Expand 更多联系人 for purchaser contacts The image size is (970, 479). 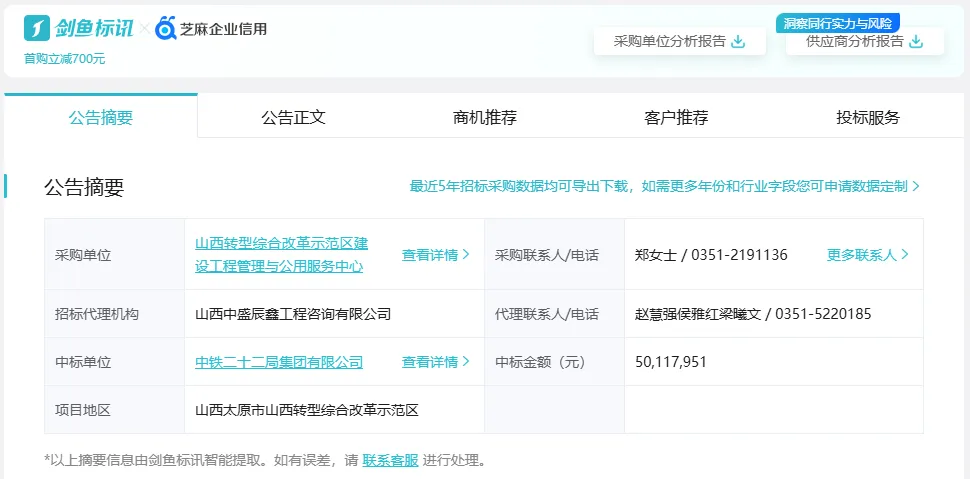click(867, 255)
